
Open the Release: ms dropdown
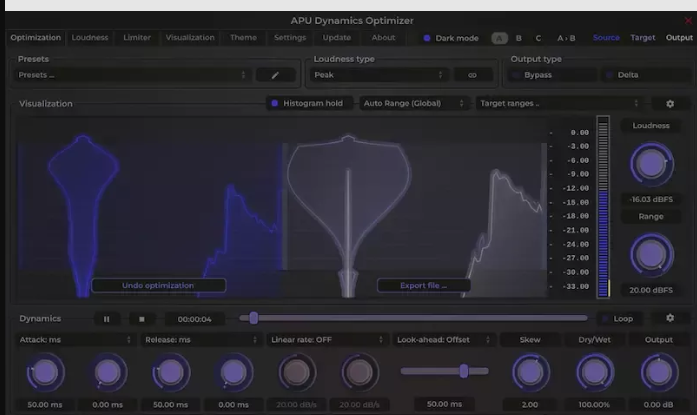tap(200, 340)
